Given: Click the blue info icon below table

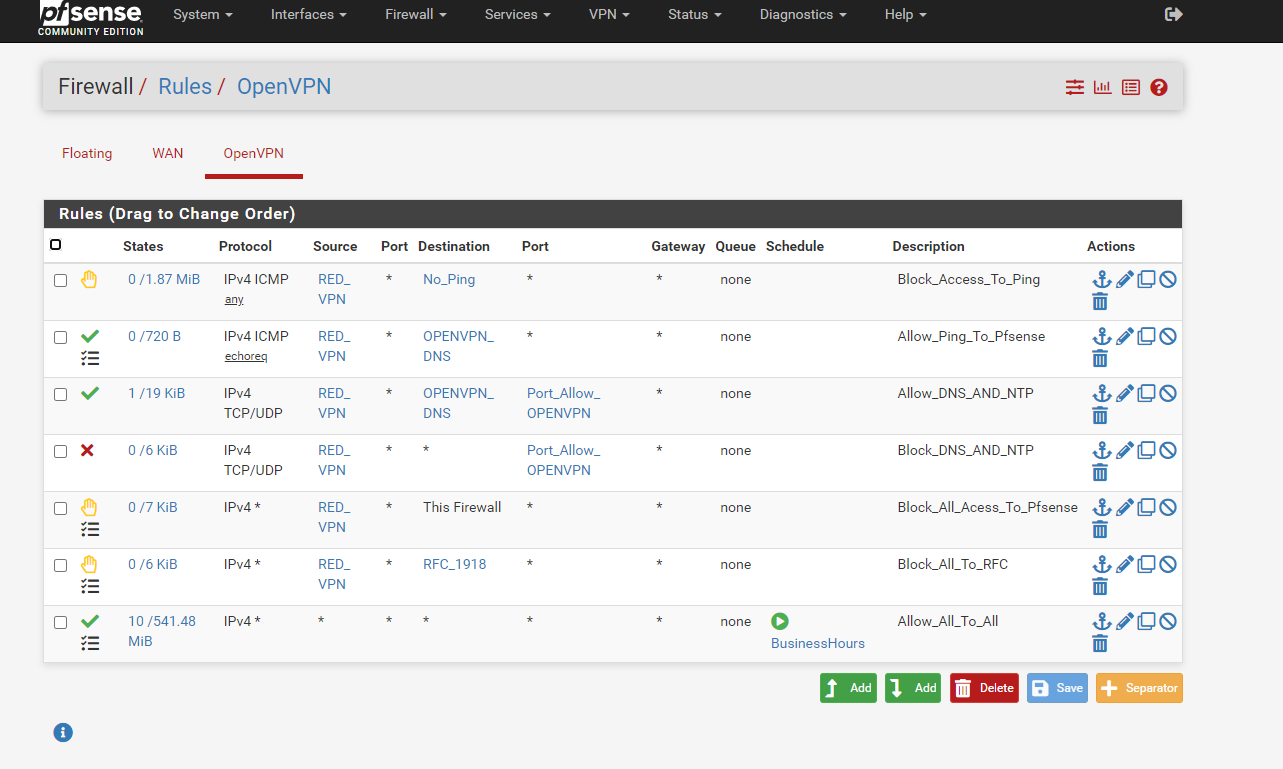Looking at the screenshot, I should 63,733.
